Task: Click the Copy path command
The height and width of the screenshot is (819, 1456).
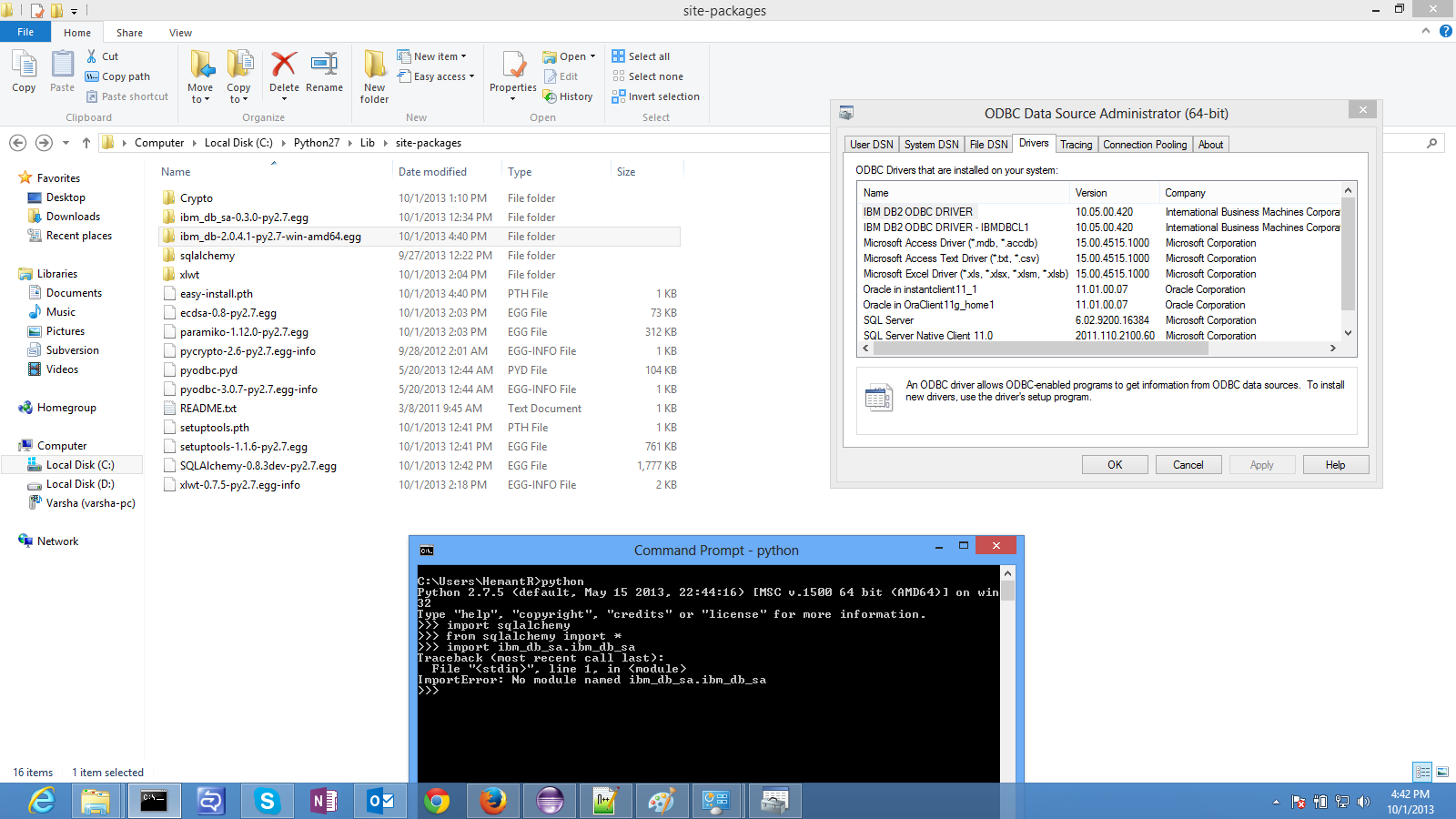Action: (x=117, y=76)
